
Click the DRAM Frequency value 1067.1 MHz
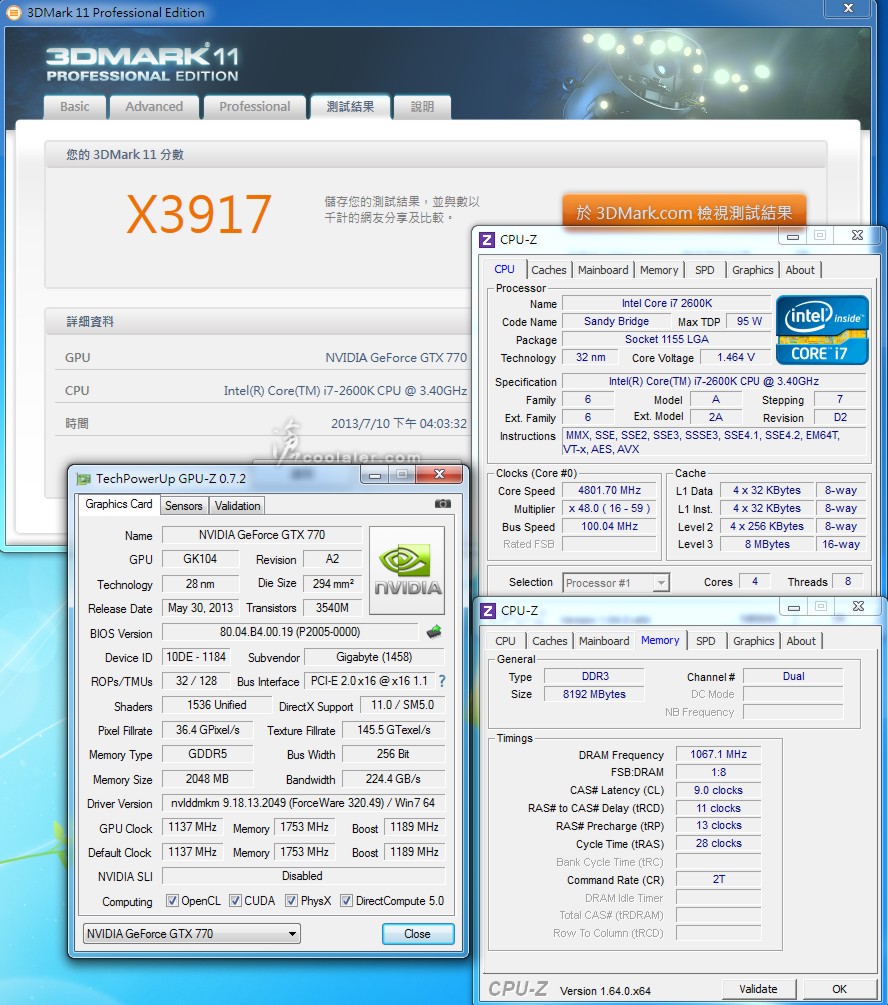pos(719,754)
